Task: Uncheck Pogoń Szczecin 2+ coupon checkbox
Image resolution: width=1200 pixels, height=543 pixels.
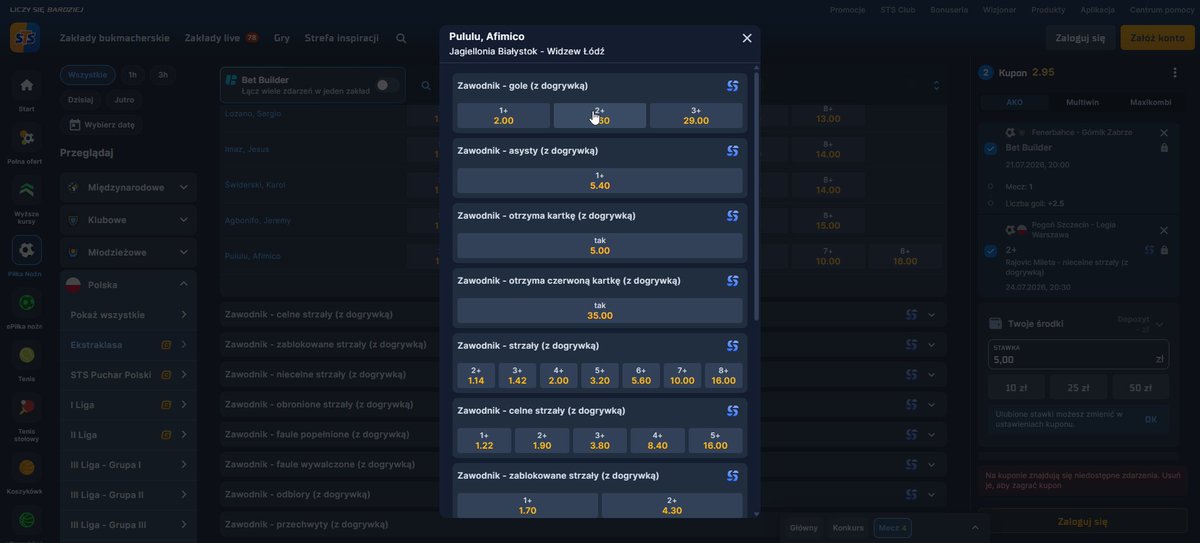Action: point(991,250)
